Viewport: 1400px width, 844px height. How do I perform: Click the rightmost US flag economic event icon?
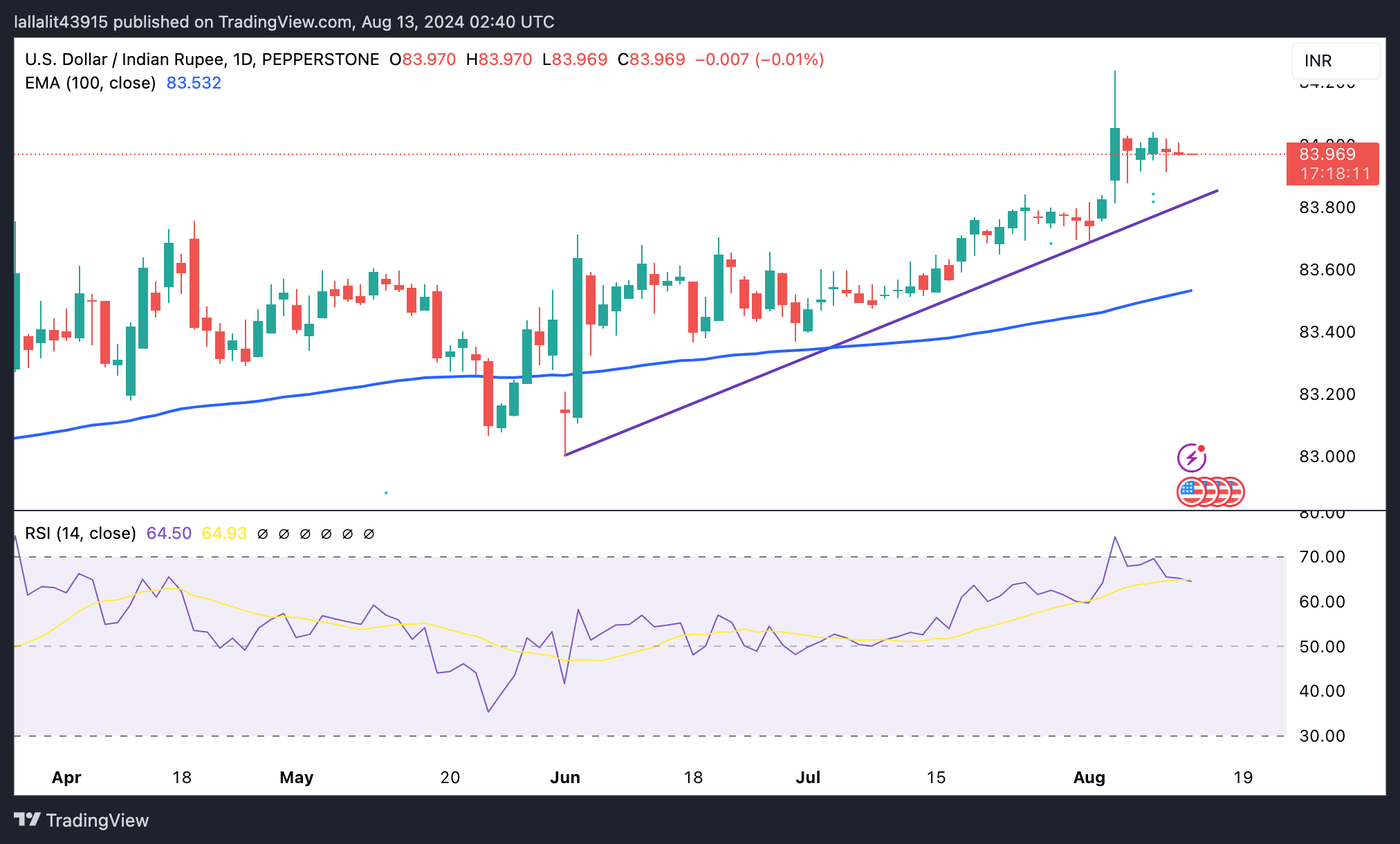point(1235,492)
